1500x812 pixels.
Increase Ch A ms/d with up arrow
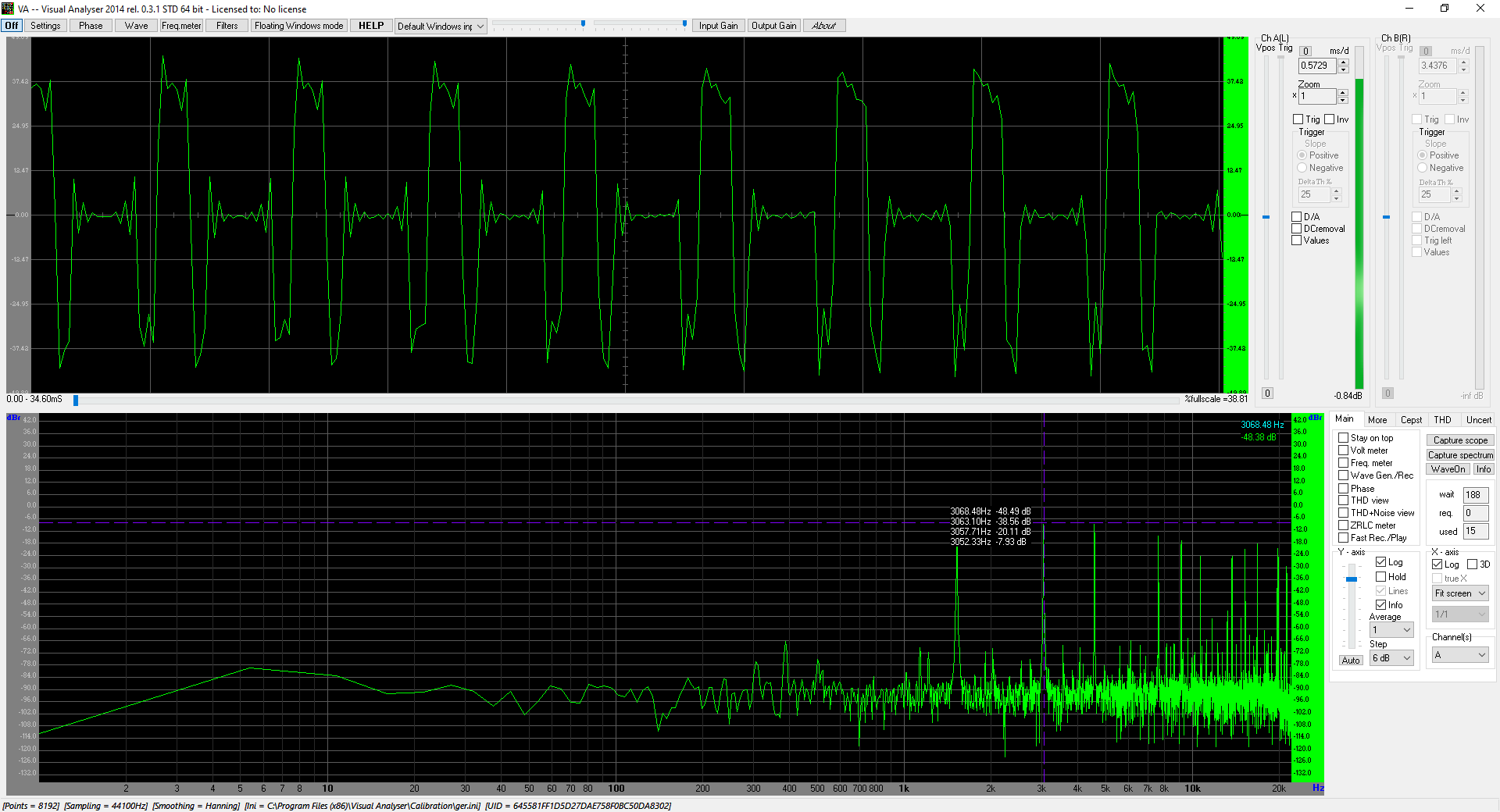tap(1343, 62)
